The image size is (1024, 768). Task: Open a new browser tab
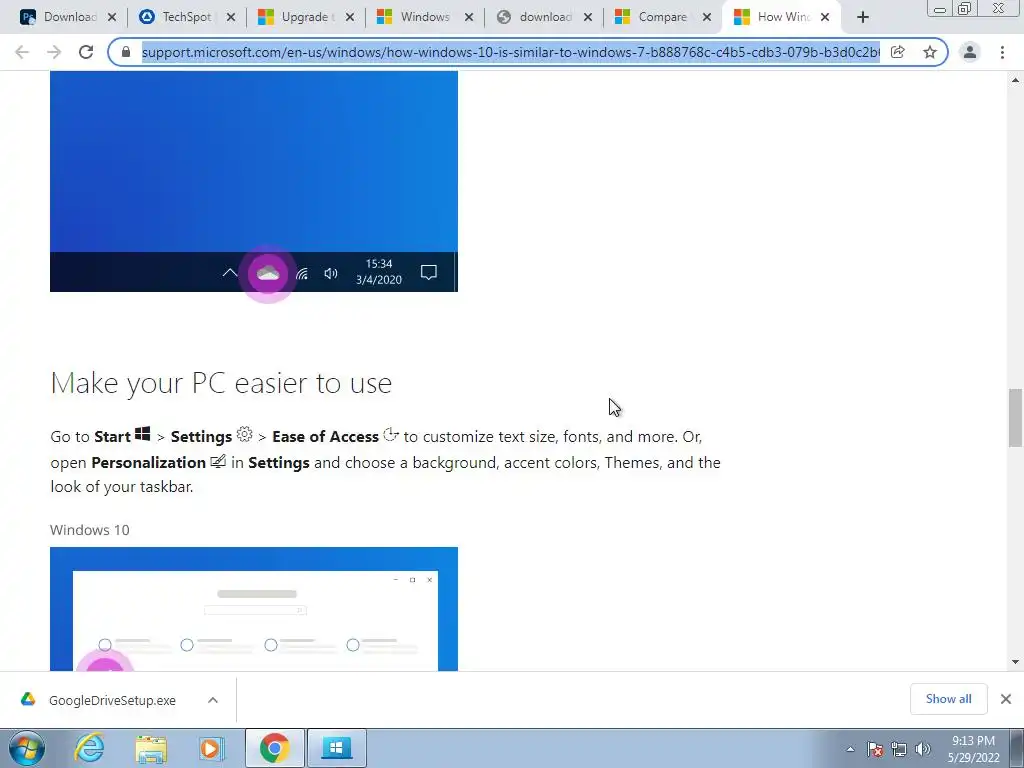(863, 17)
